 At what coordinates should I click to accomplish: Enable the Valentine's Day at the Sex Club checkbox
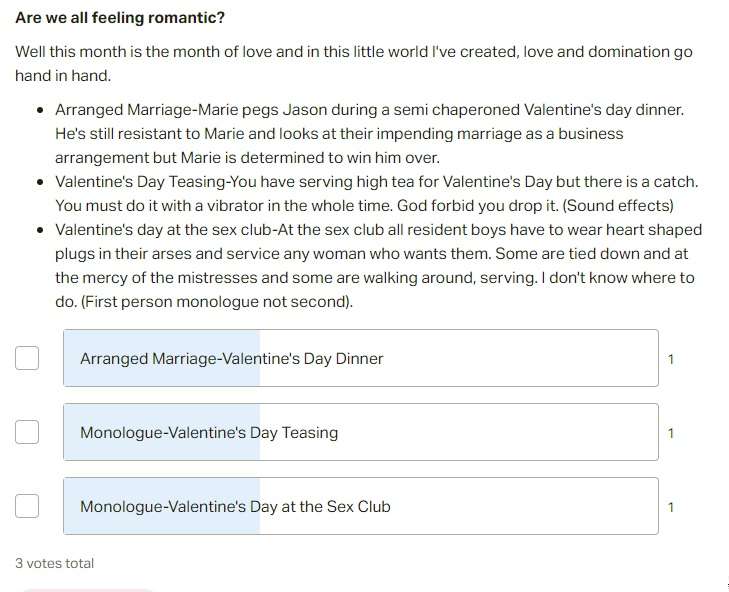click(x=27, y=506)
